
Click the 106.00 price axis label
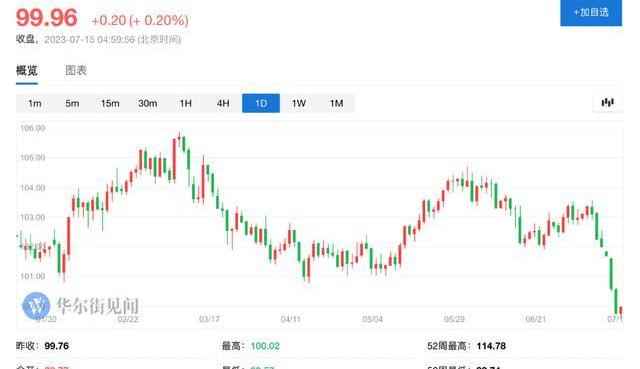point(33,128)
